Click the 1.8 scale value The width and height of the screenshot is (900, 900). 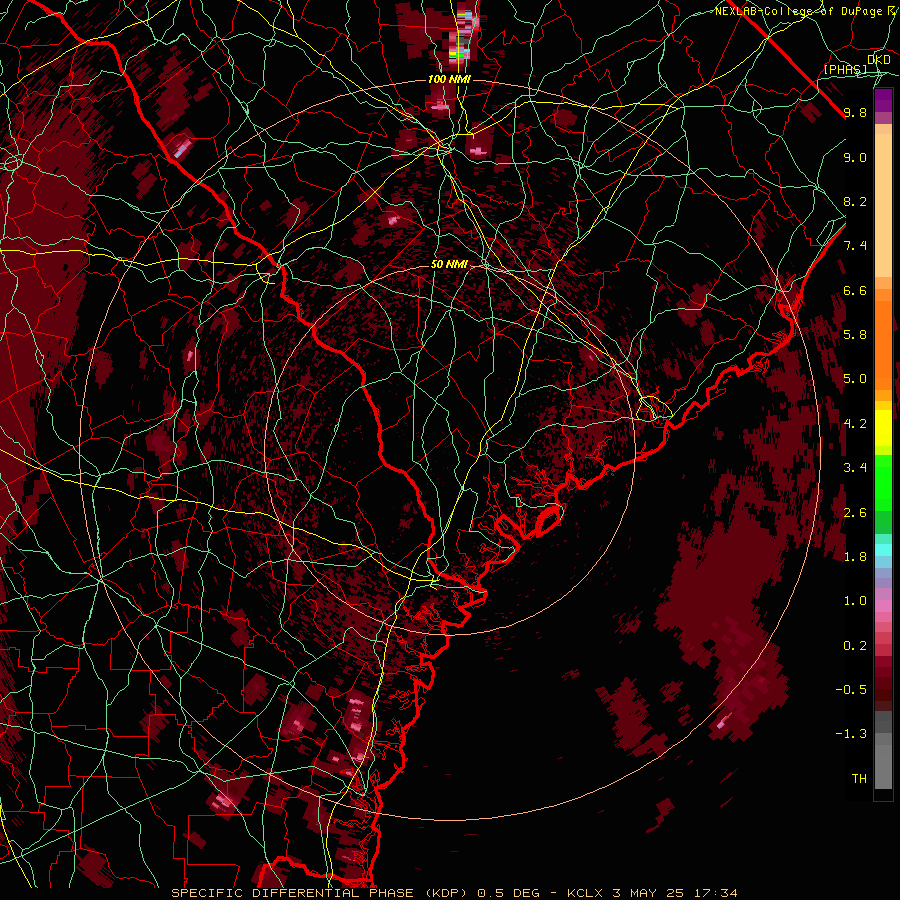click(855, 557)
